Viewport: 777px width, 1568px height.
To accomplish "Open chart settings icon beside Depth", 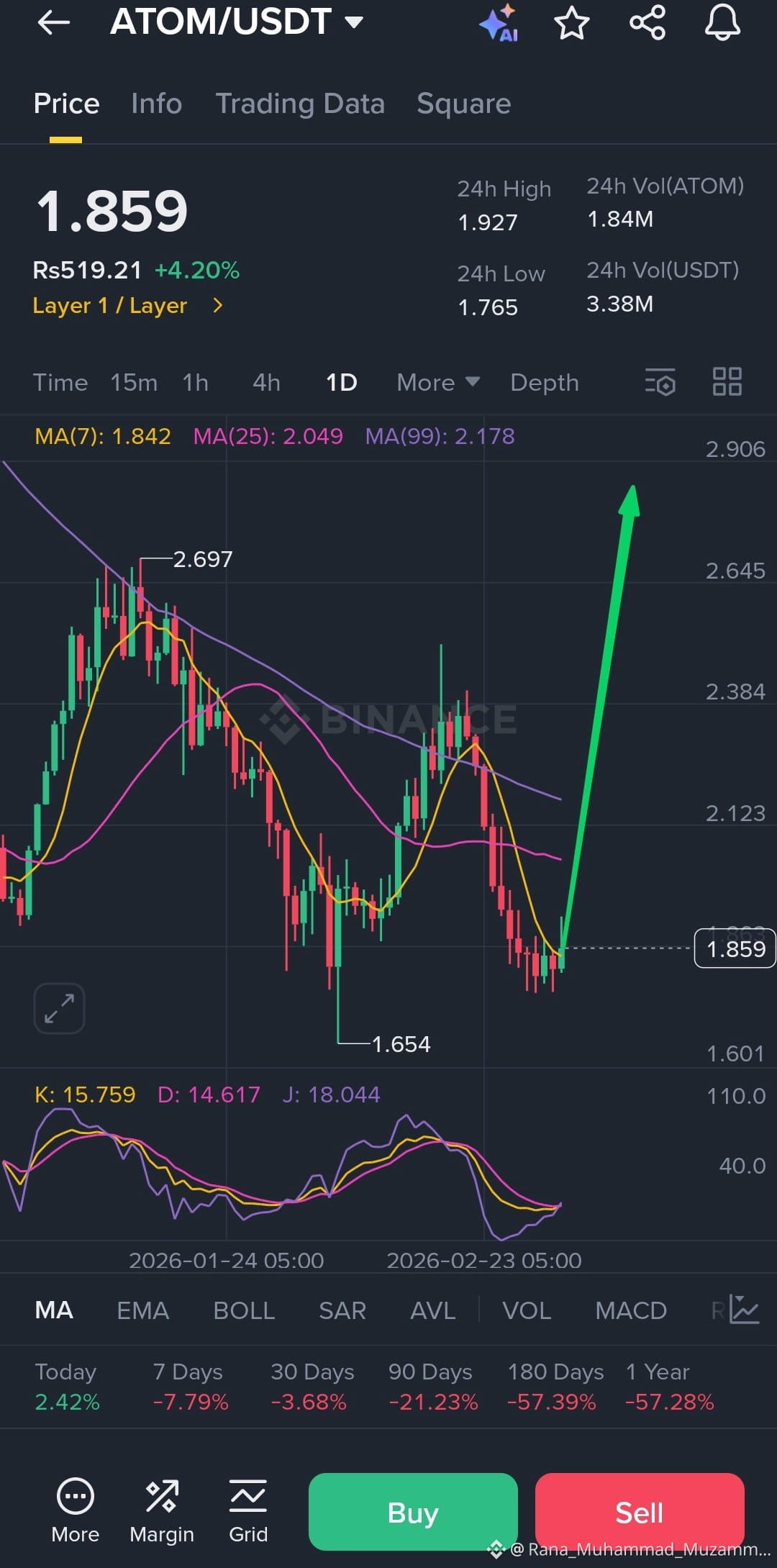I will [x=660, y=382].
